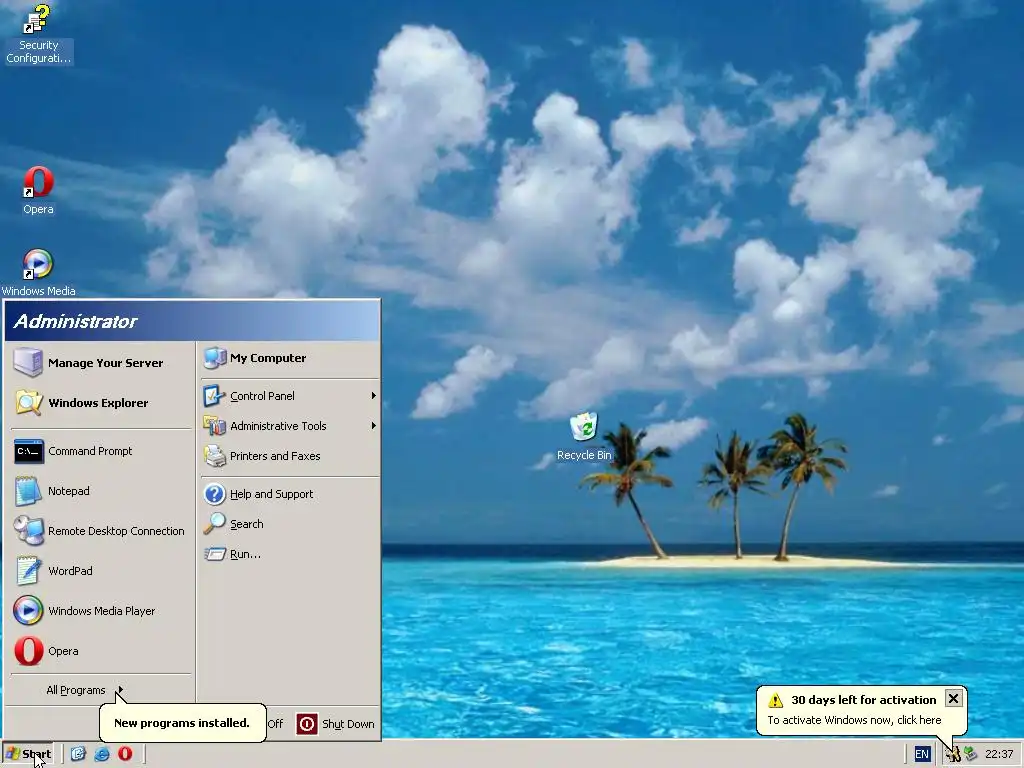Click the Windows Explorer folder icon
This screenshot has width=1024, height=768.
coord(29,402)
